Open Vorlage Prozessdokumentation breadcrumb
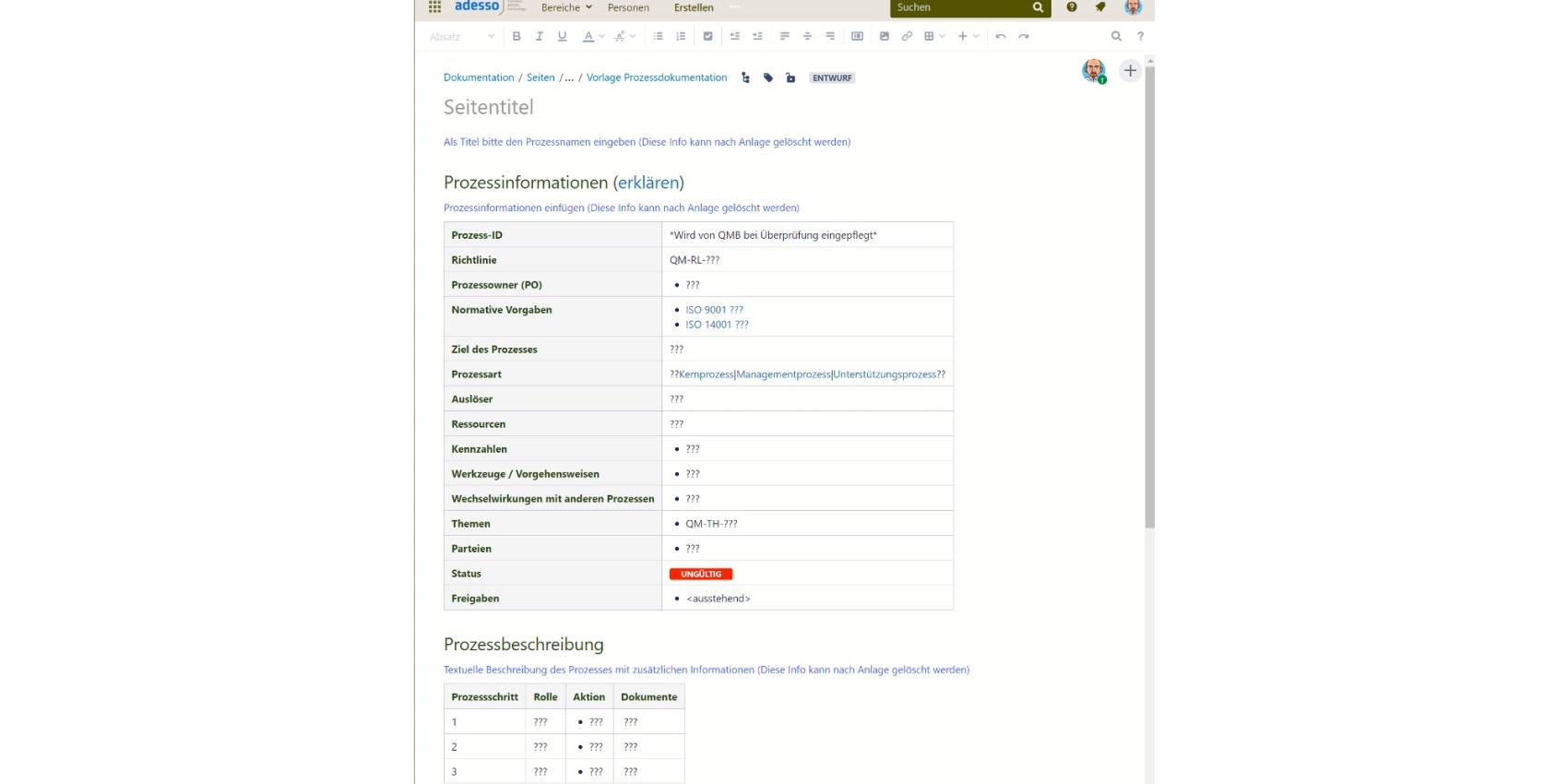Image resolution: width=1568 pixels, height=784 pixels. click(657, 77)
